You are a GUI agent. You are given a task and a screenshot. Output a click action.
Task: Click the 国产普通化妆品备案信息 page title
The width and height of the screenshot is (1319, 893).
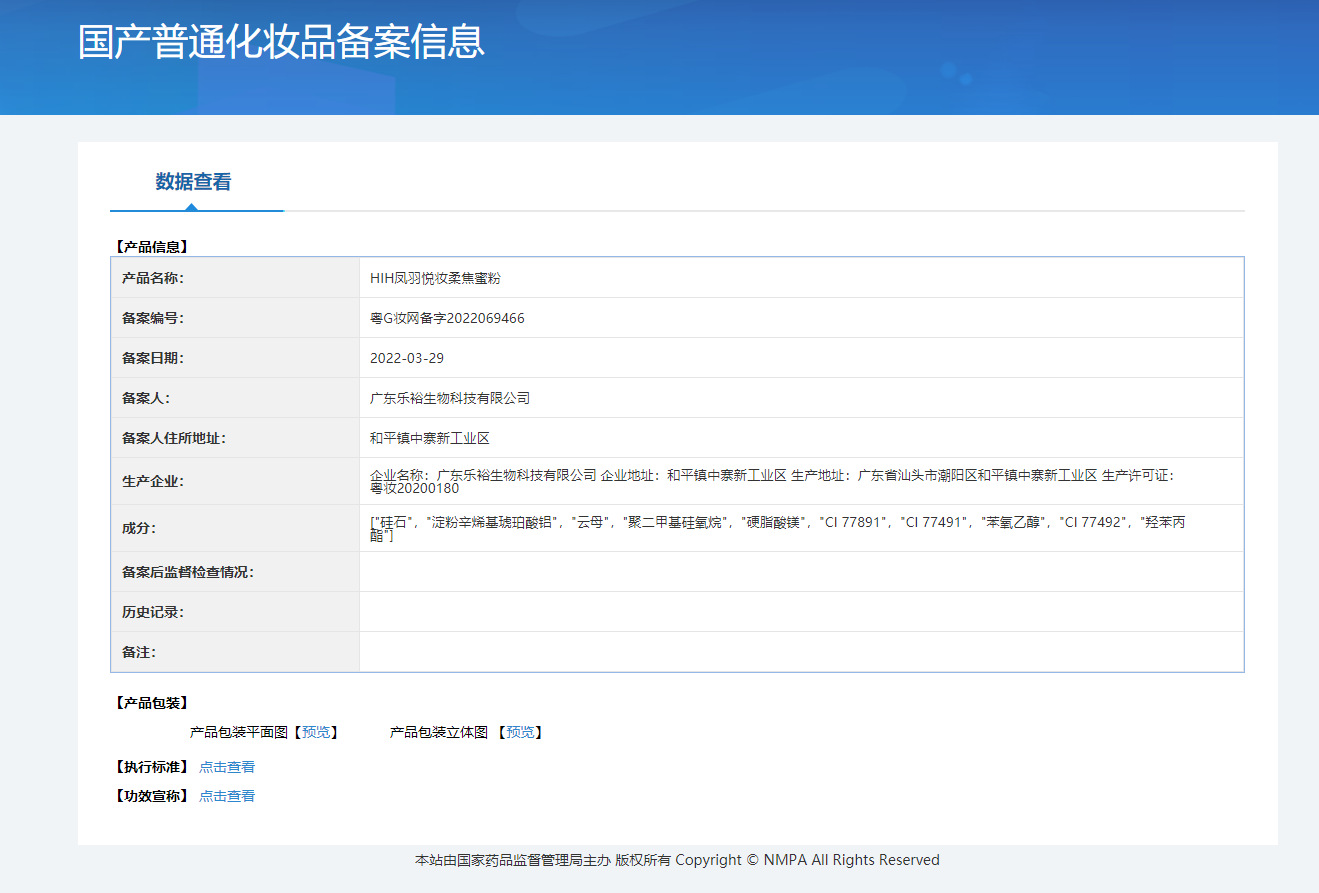pyautogui.click(x=281, y=42)
